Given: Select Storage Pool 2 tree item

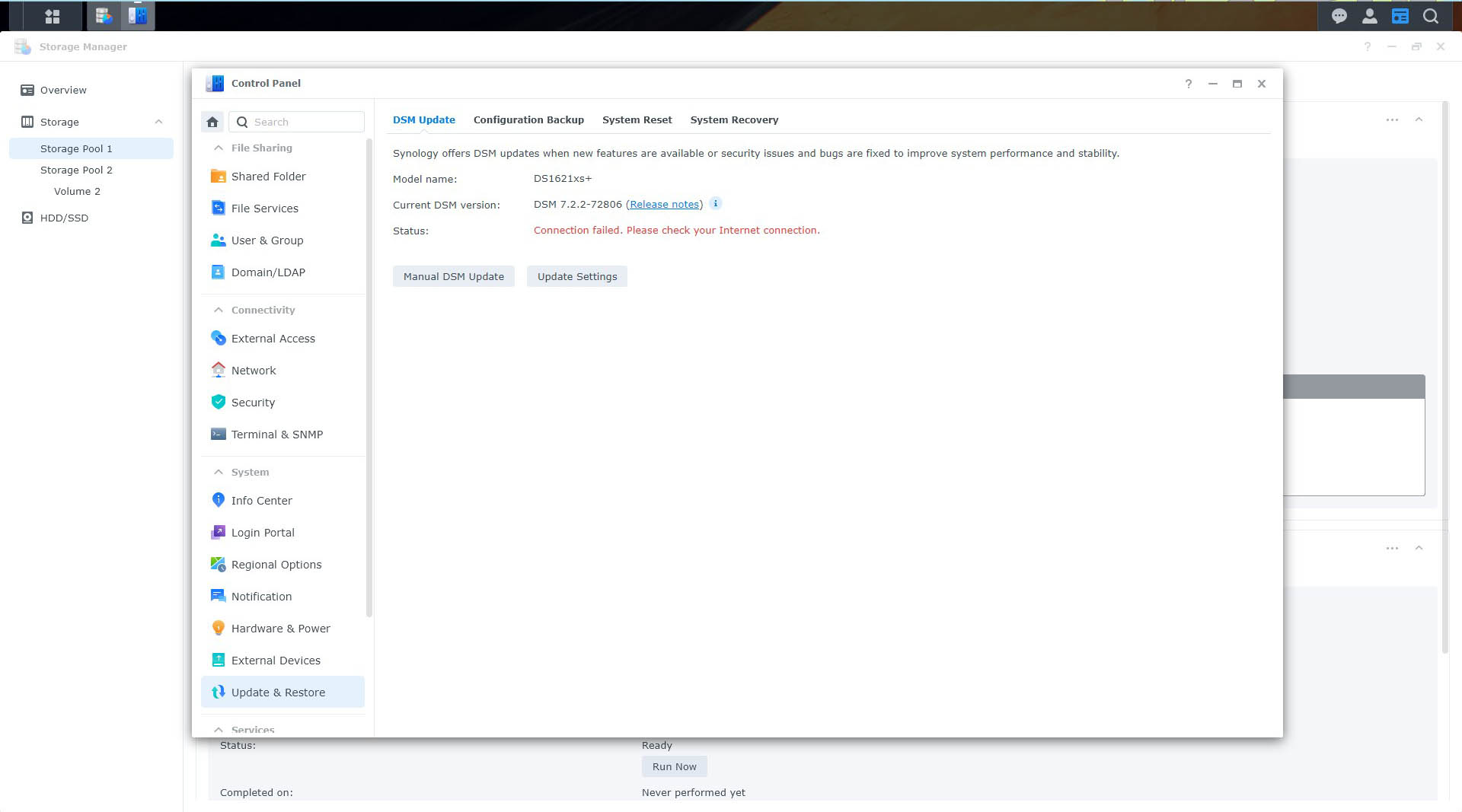Looking at the screenshot, I should coord(91,170).
